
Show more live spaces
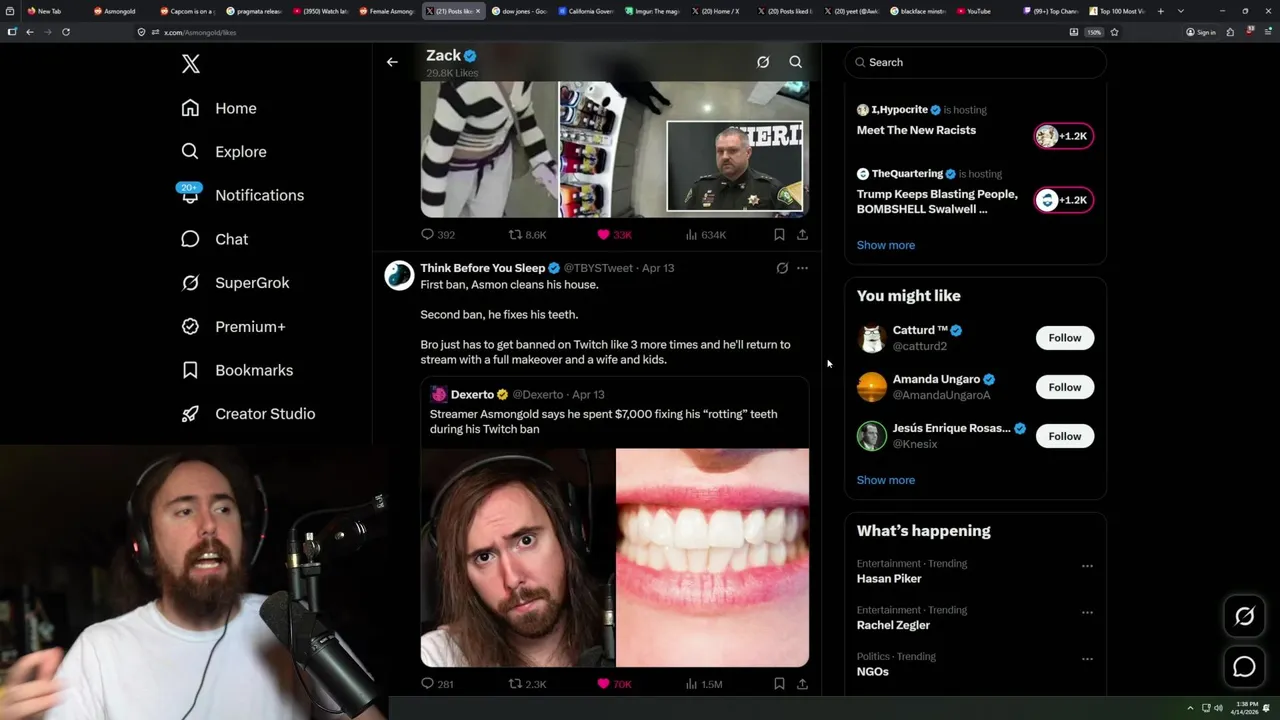[x=886, y=245]
